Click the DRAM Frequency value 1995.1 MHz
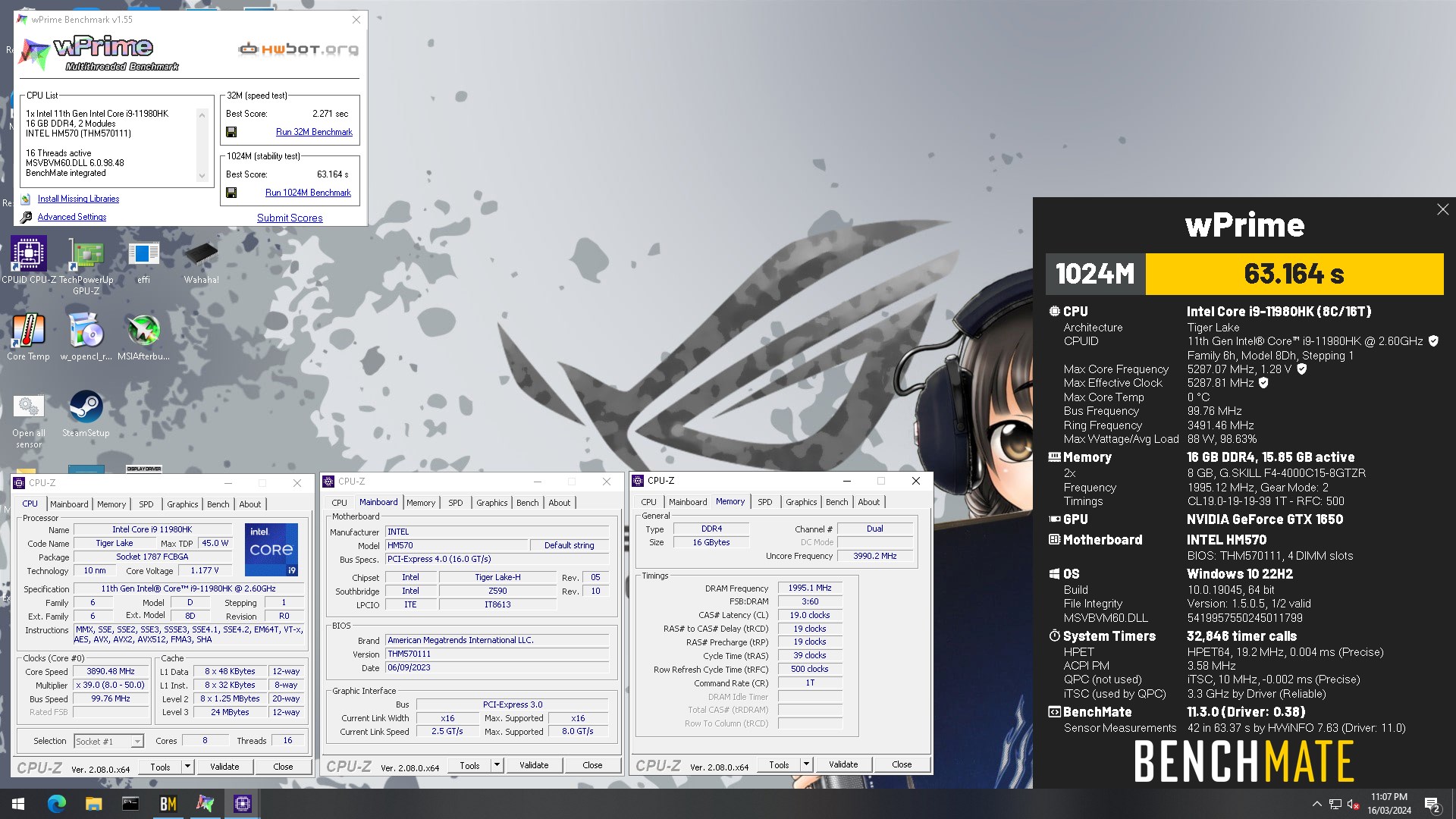Screen dimensions: 1456x819 810,588
